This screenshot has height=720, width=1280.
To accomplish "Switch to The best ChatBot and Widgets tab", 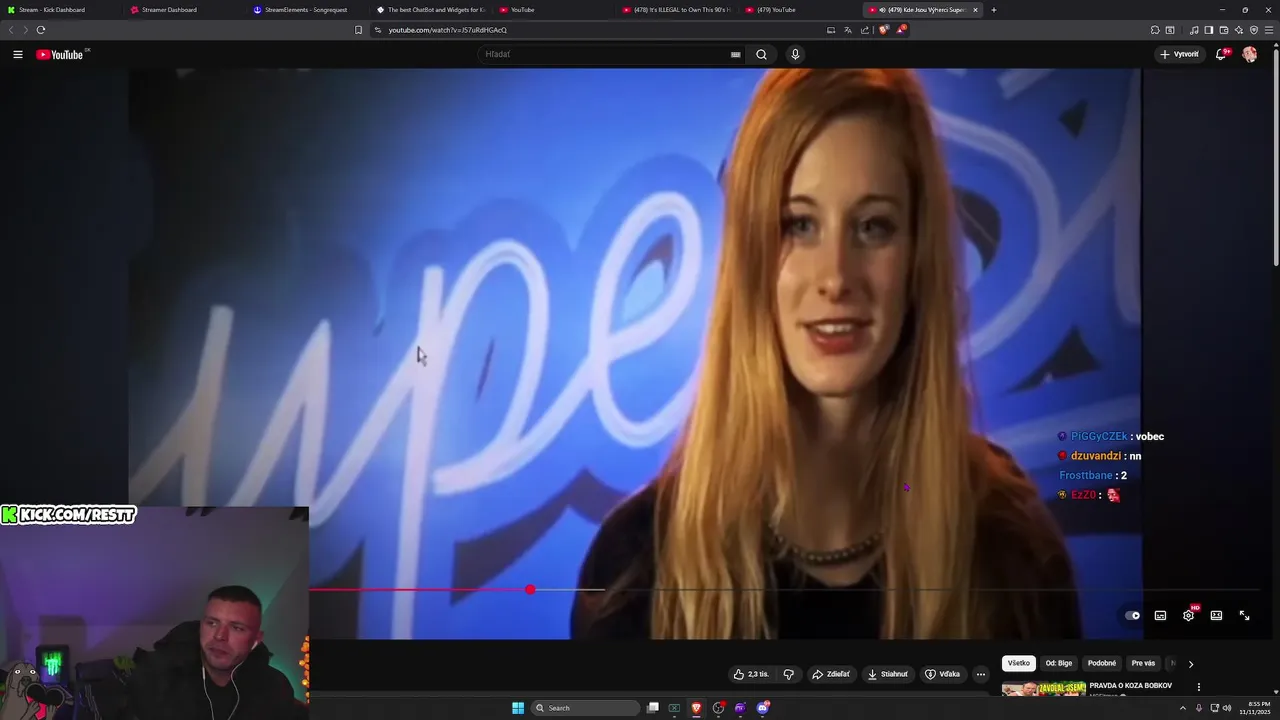I will pos(432,10).
